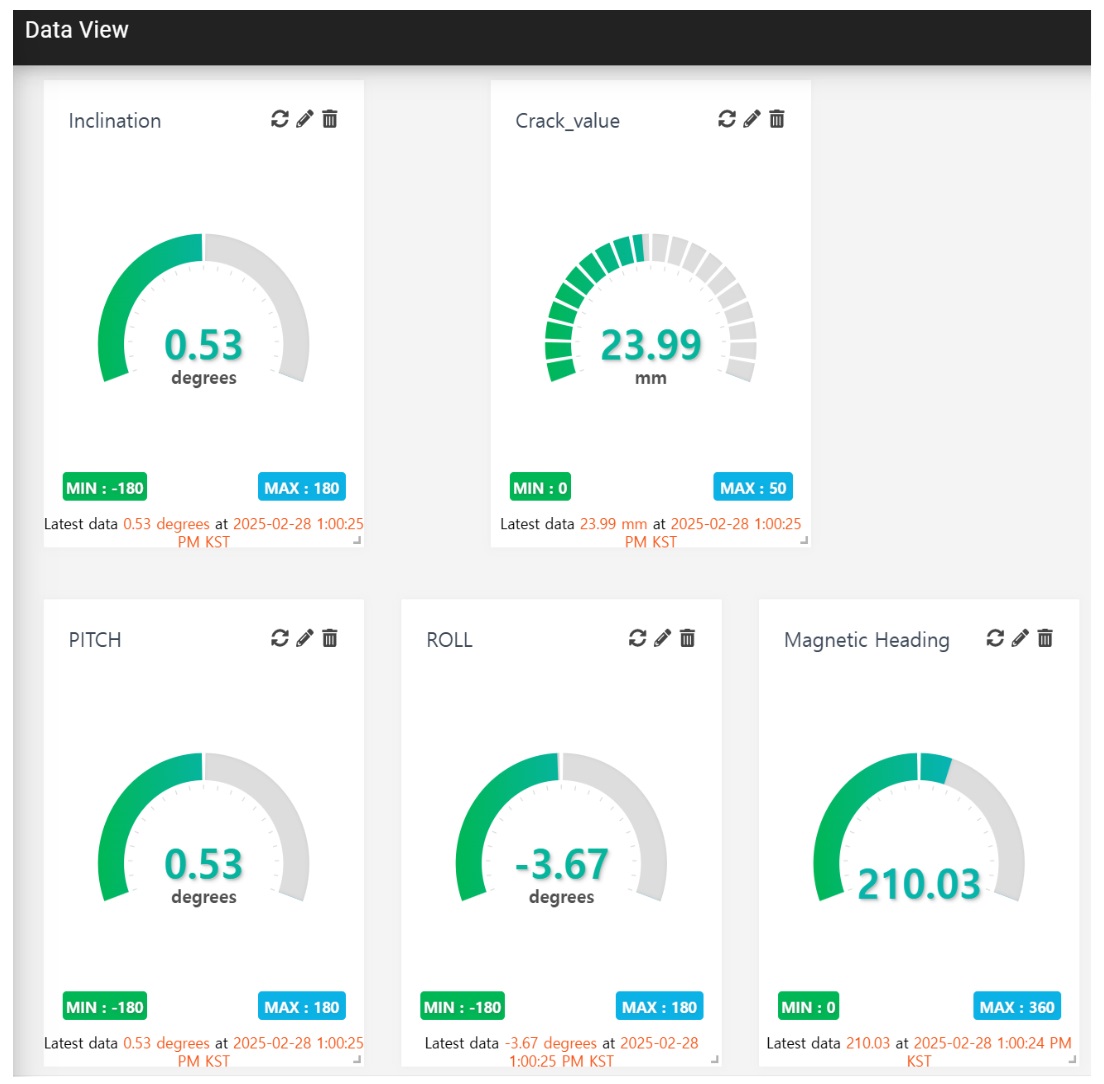The image size is (1104, 1084).
Task: Click the Inclination latest data timestamp text
Action: coord(203,533)
